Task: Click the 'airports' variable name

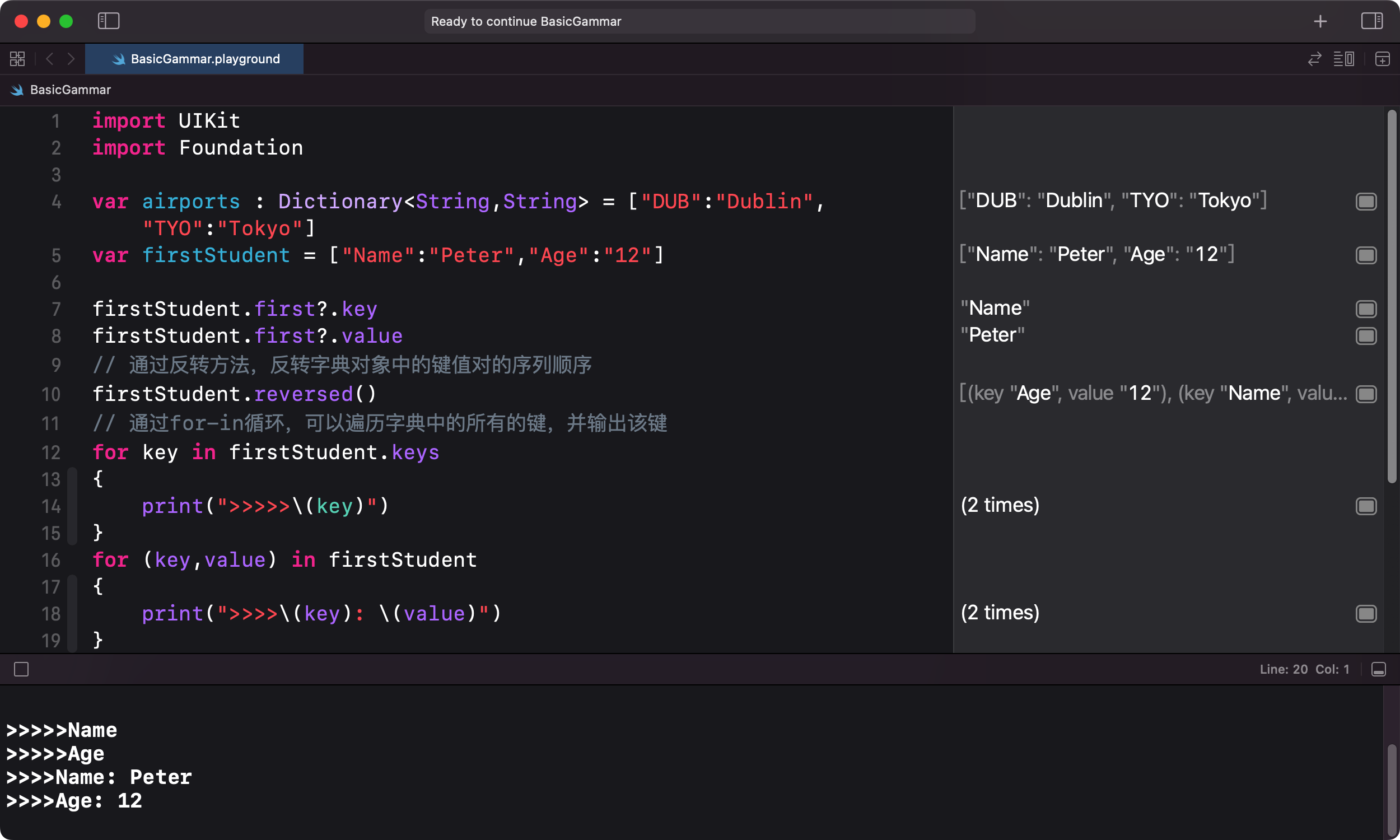Action: coord(192,202)
